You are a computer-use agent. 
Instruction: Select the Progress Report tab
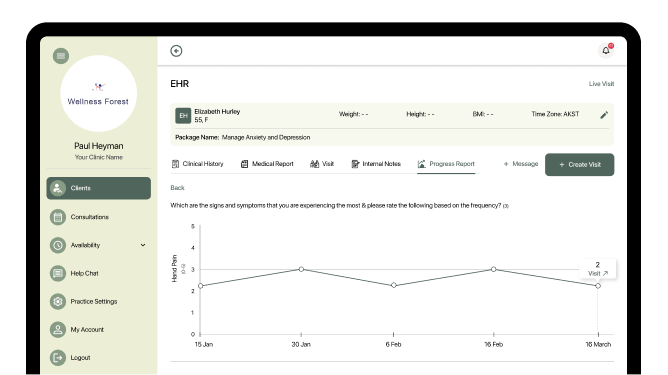446,164
